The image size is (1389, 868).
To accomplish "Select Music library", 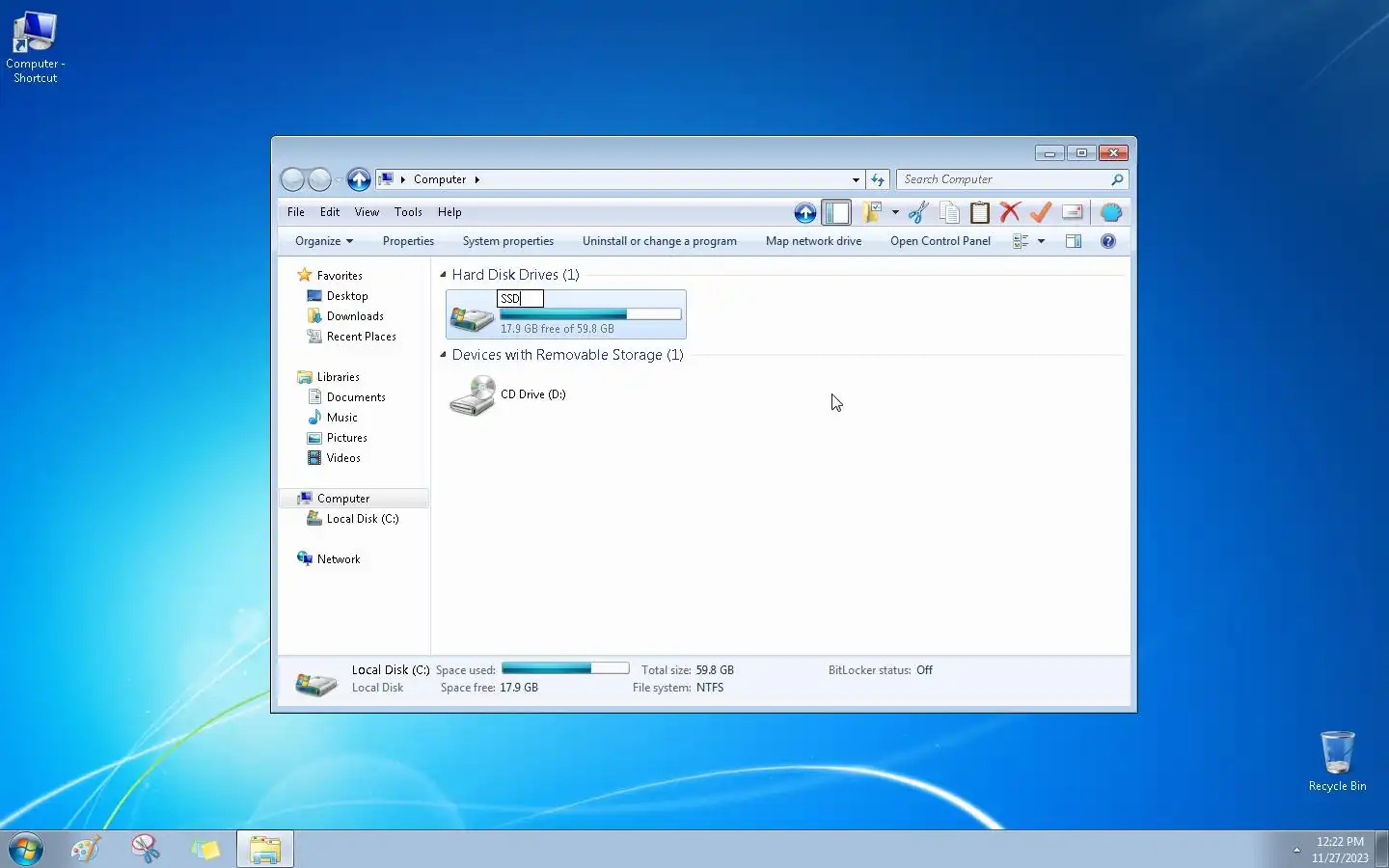I will pyautogui.click(x=342, y=418).
